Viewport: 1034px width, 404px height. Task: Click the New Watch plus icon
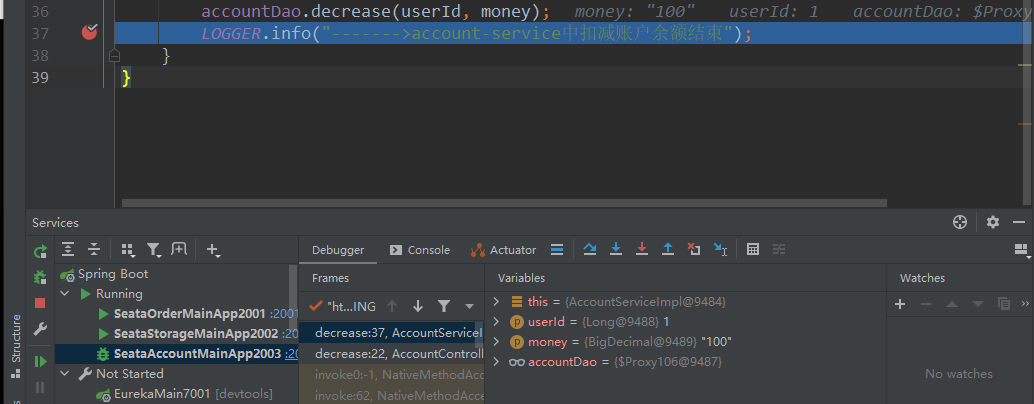(899, 304)
